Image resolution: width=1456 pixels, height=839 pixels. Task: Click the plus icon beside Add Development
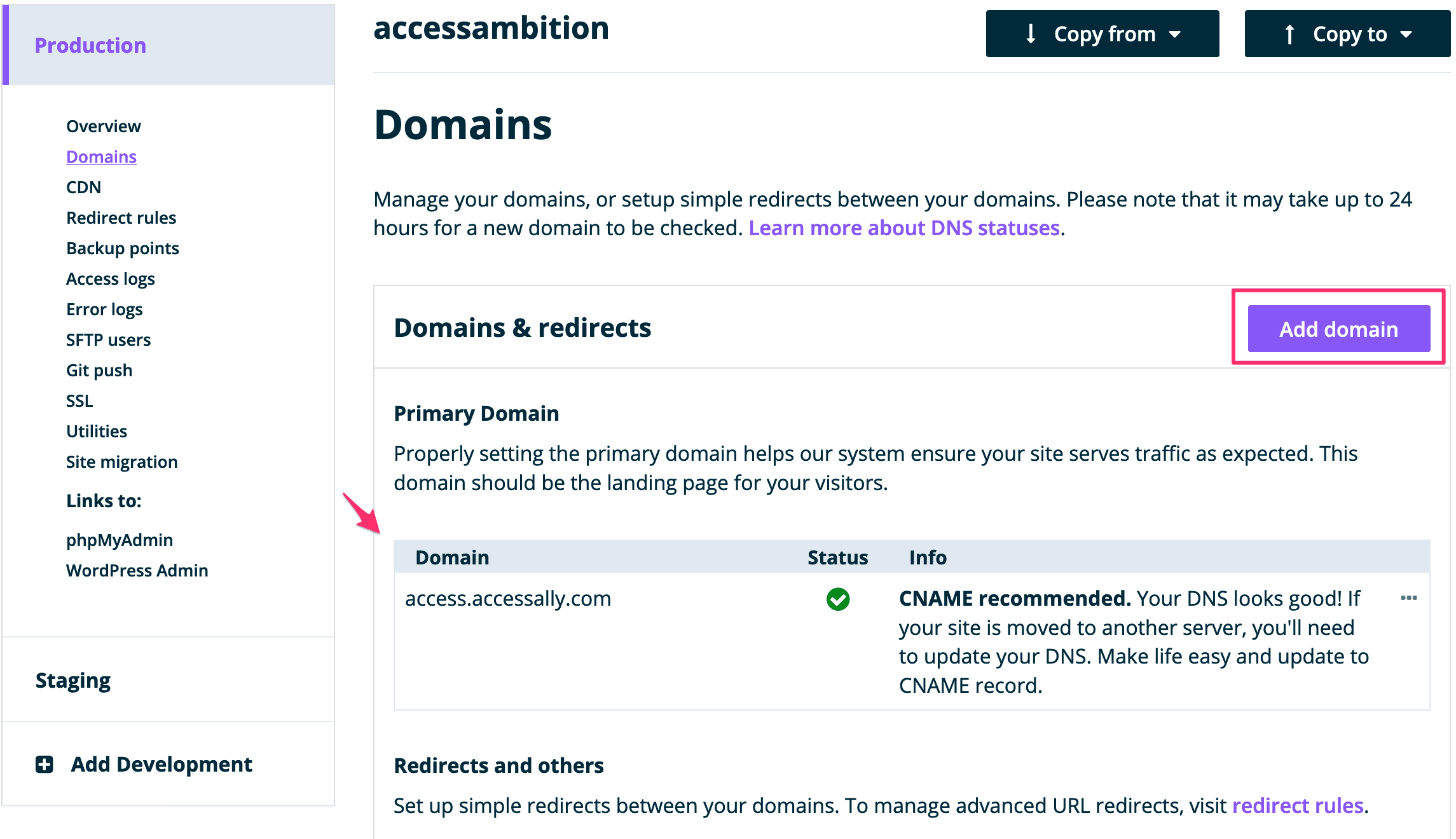pyautogui.click(x=43, y=764)
